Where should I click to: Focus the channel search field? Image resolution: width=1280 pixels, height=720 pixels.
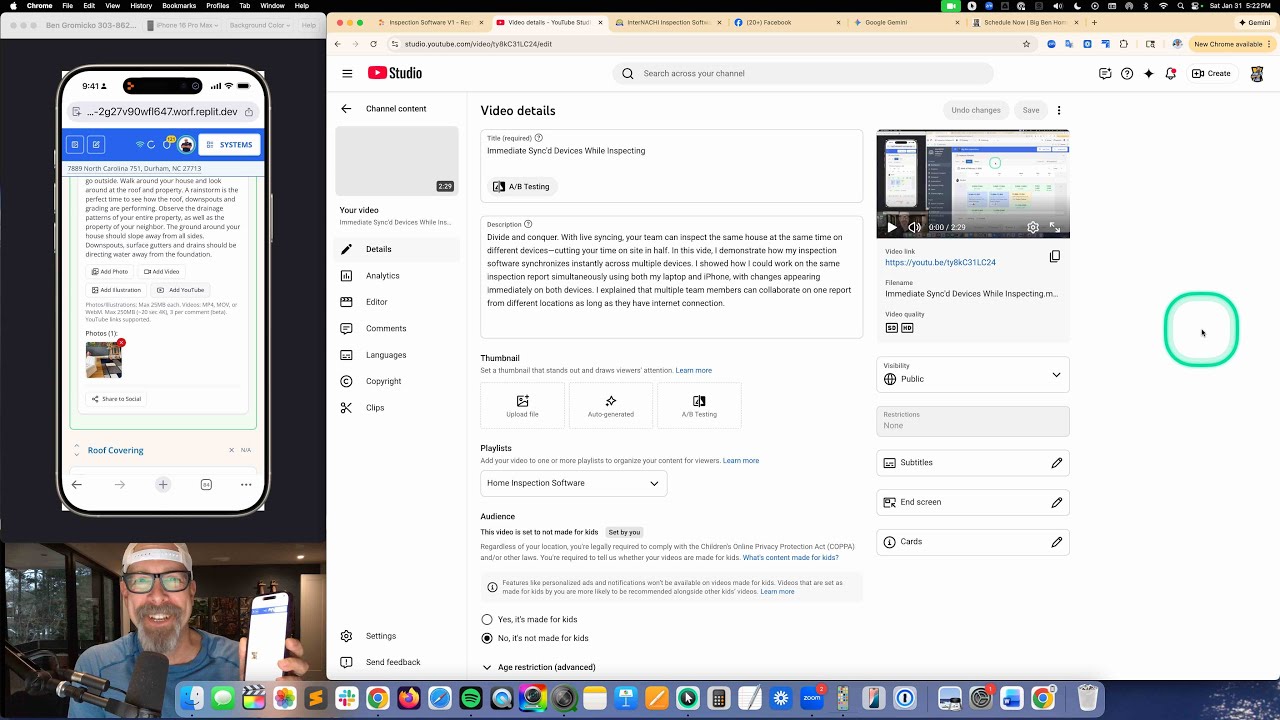pyautogui.click(x=803, y=73)
